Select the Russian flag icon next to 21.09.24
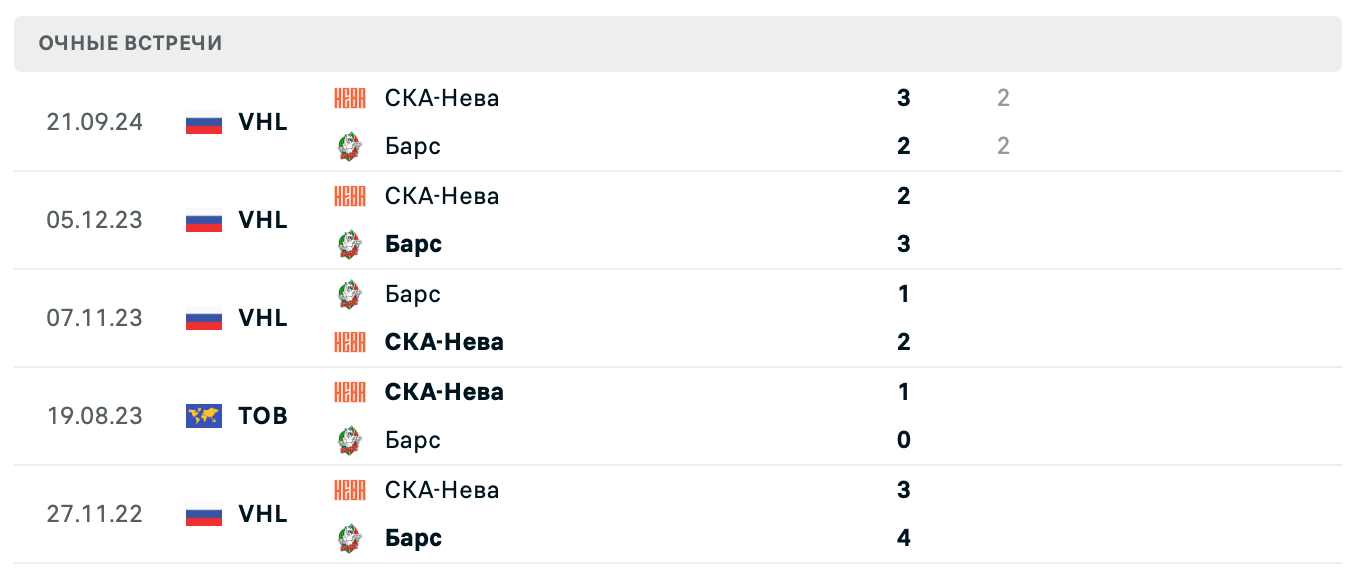Viewport: 1360px width, 586px height. pyautogui.click(x=203, y=122)
